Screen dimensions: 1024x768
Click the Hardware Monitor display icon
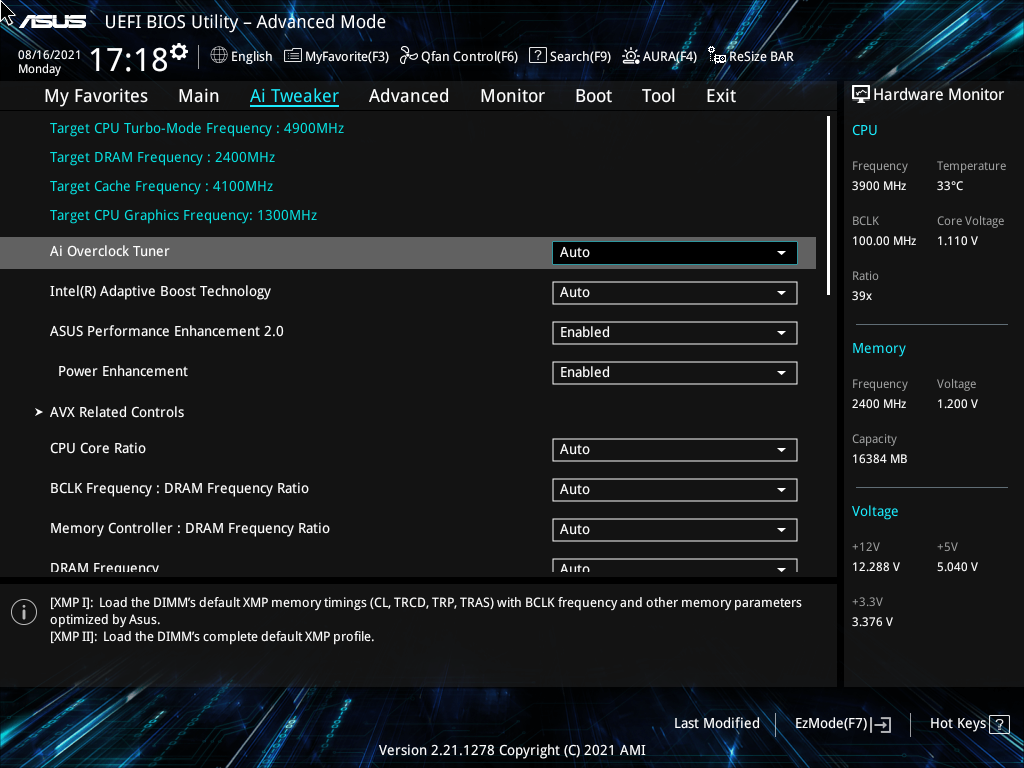tap(861, 95)
